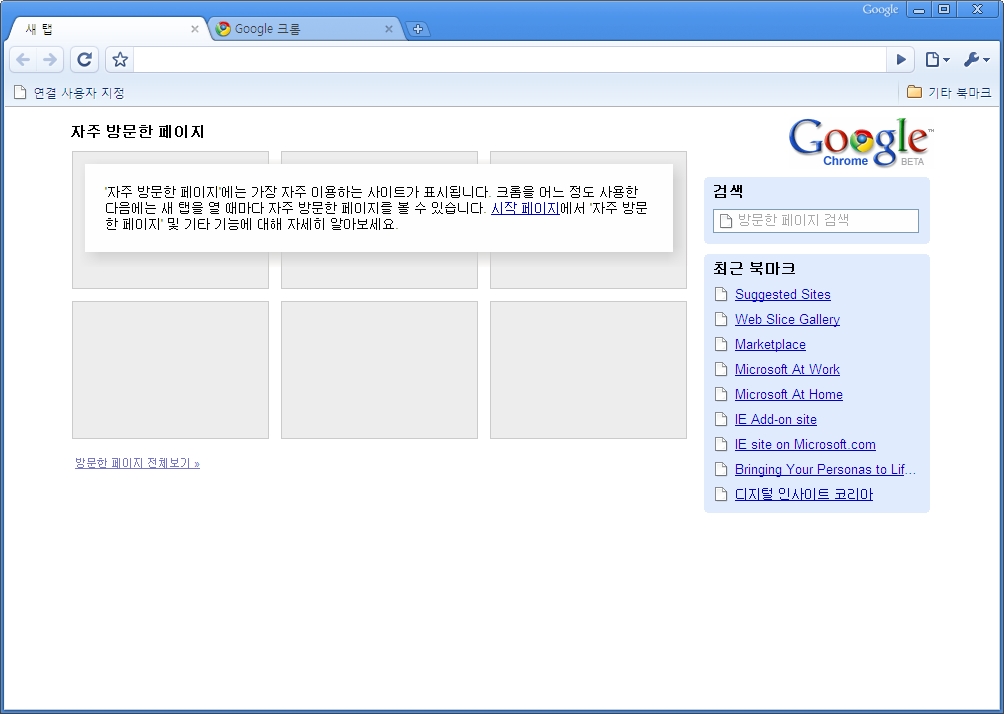Screen dimensions: 1004x714
Task: Click page icon next to Microsoft At Work
Action: pos(721,369)
